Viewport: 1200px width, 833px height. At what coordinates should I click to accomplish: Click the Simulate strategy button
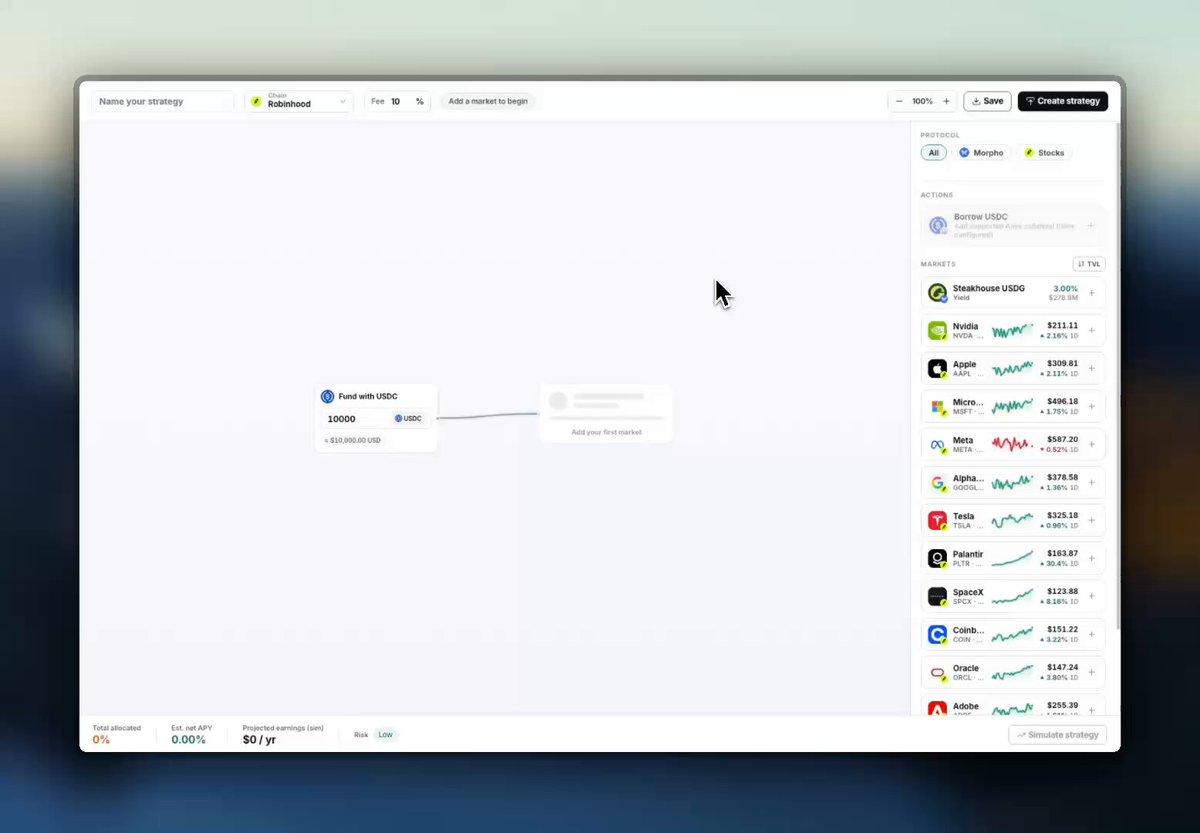point(1058,735)
